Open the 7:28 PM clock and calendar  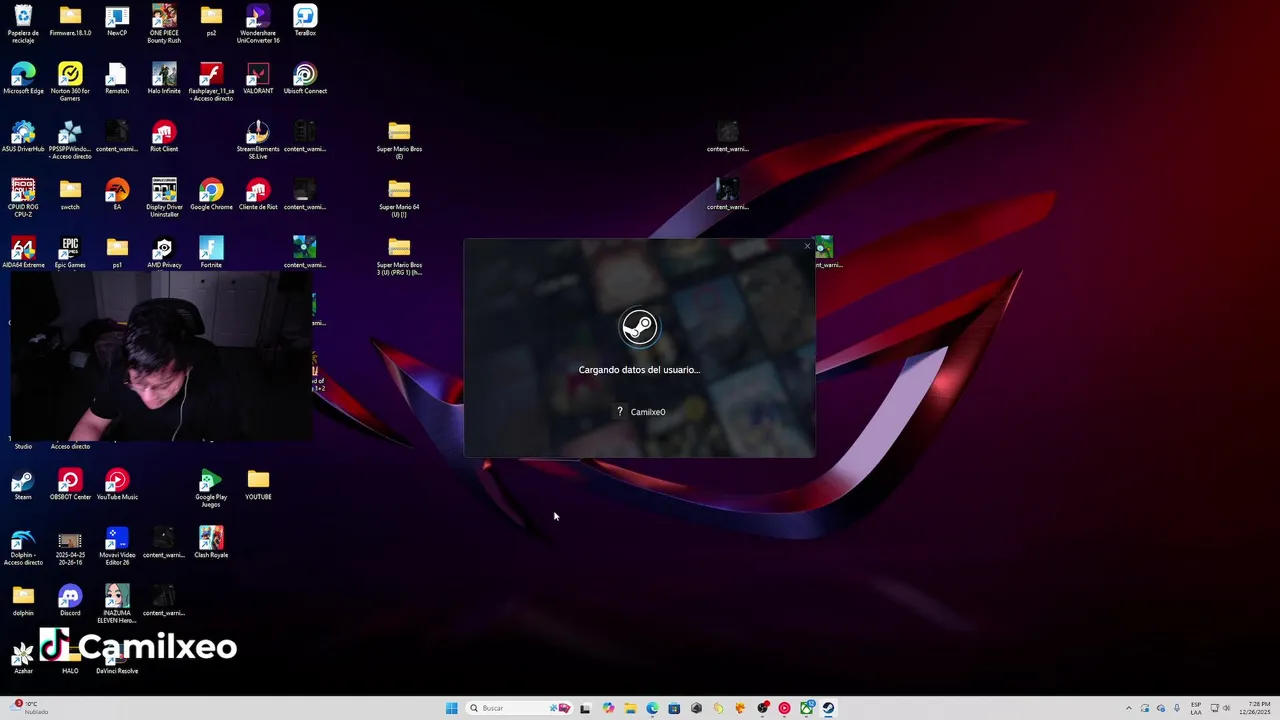click(1254, 708)
